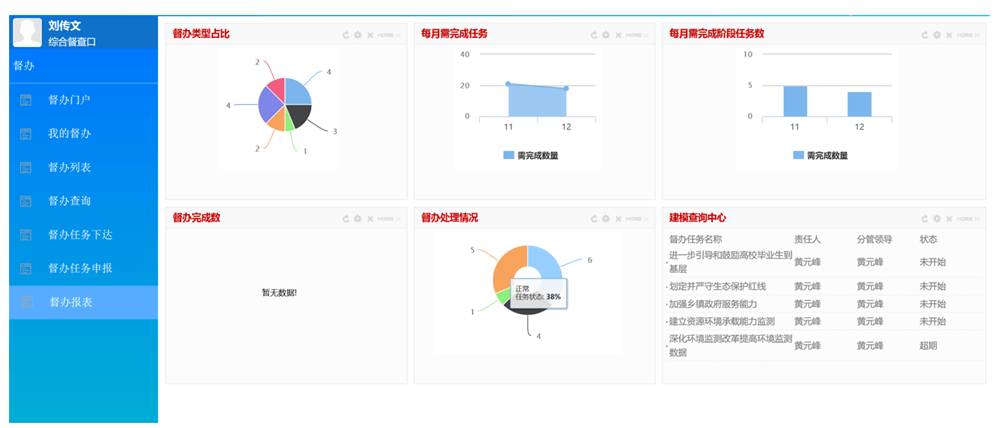The width and height of the screenshot is (1000, 428).
Task: Click refresh icon on 建模查询中心 panel
Action: coord(924,218)
